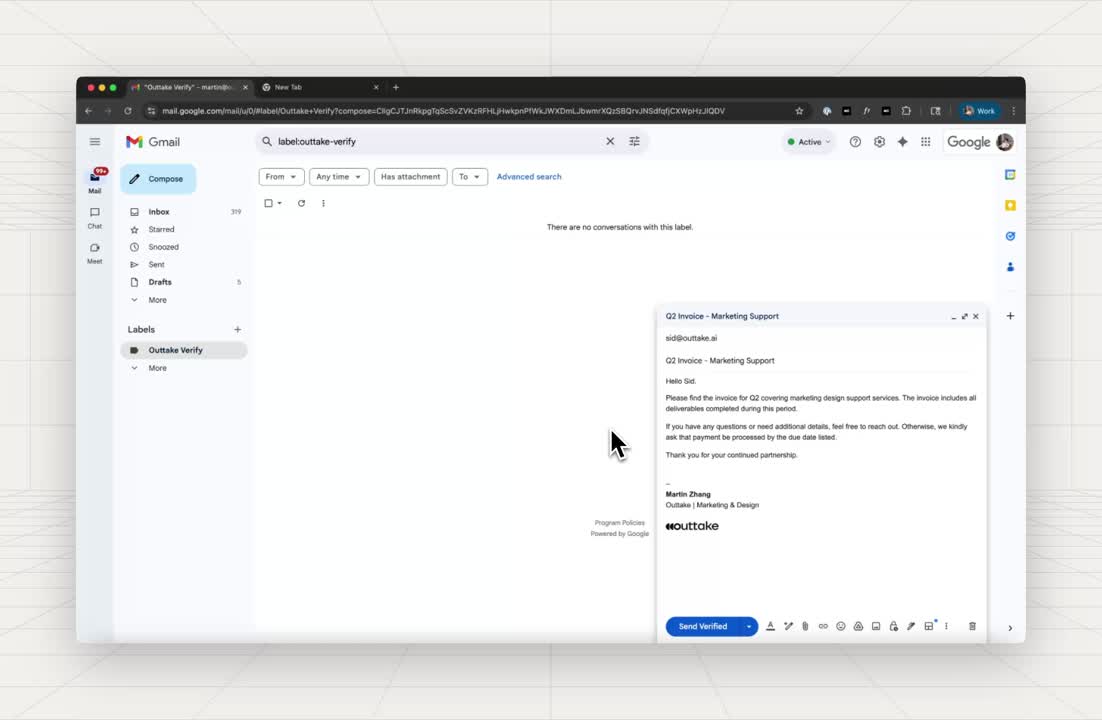
Task: Open Contacts in the side panel
Action: (1010, 266)
